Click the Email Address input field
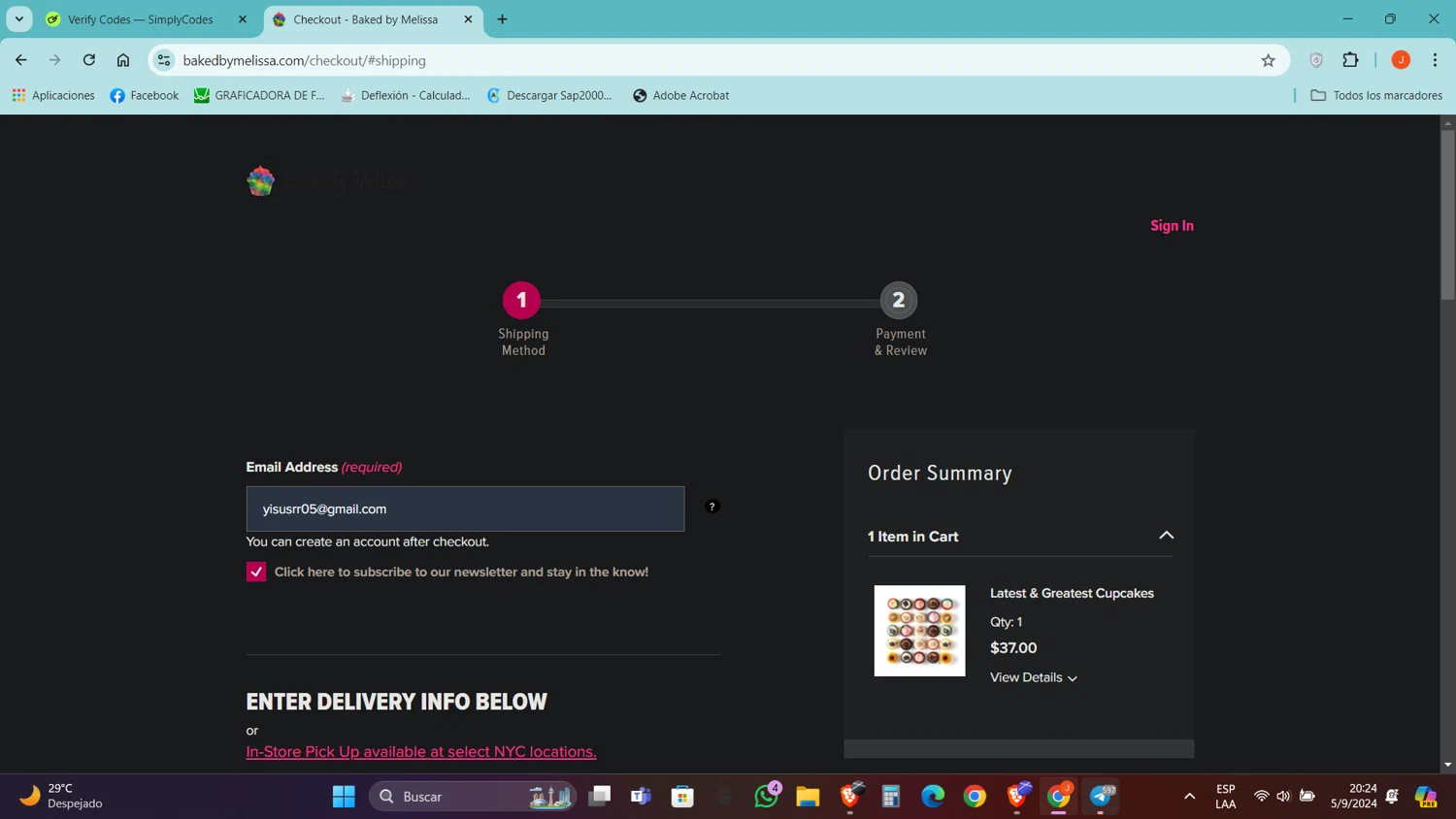The image size is (1456, 819). pyautogui.click(x=465, y=508)
